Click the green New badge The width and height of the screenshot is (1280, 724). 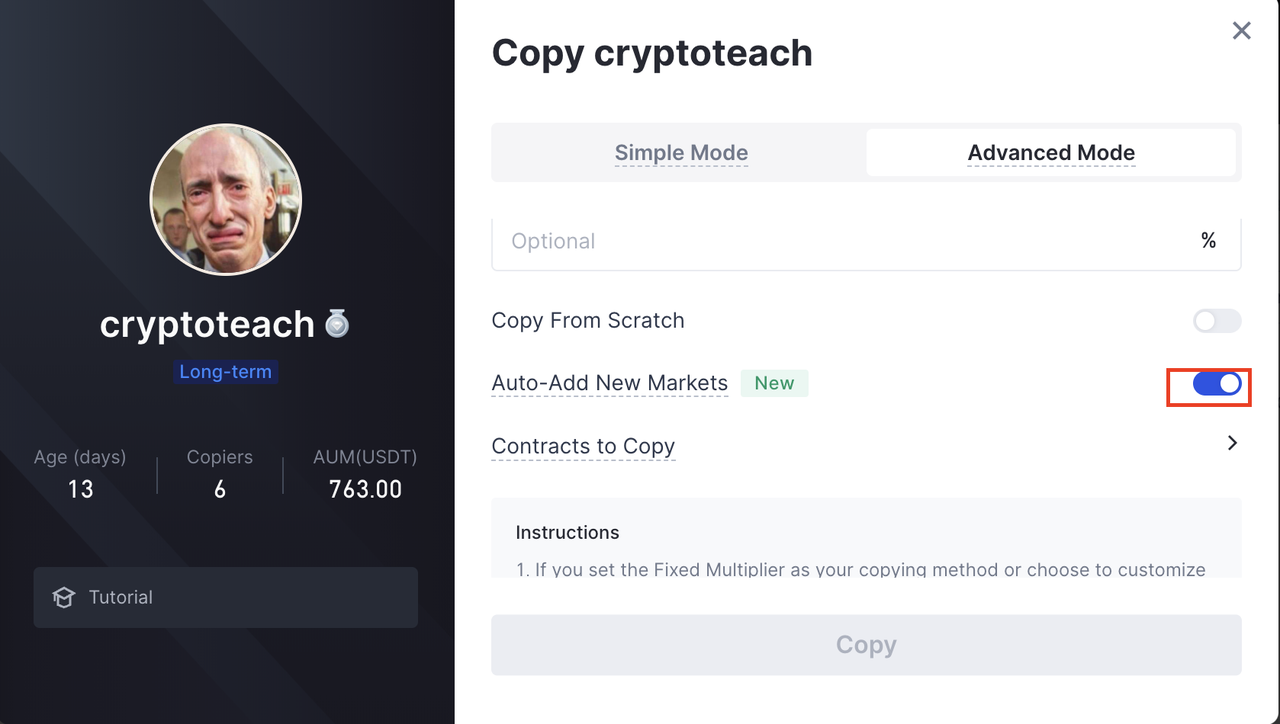[774, 383]
